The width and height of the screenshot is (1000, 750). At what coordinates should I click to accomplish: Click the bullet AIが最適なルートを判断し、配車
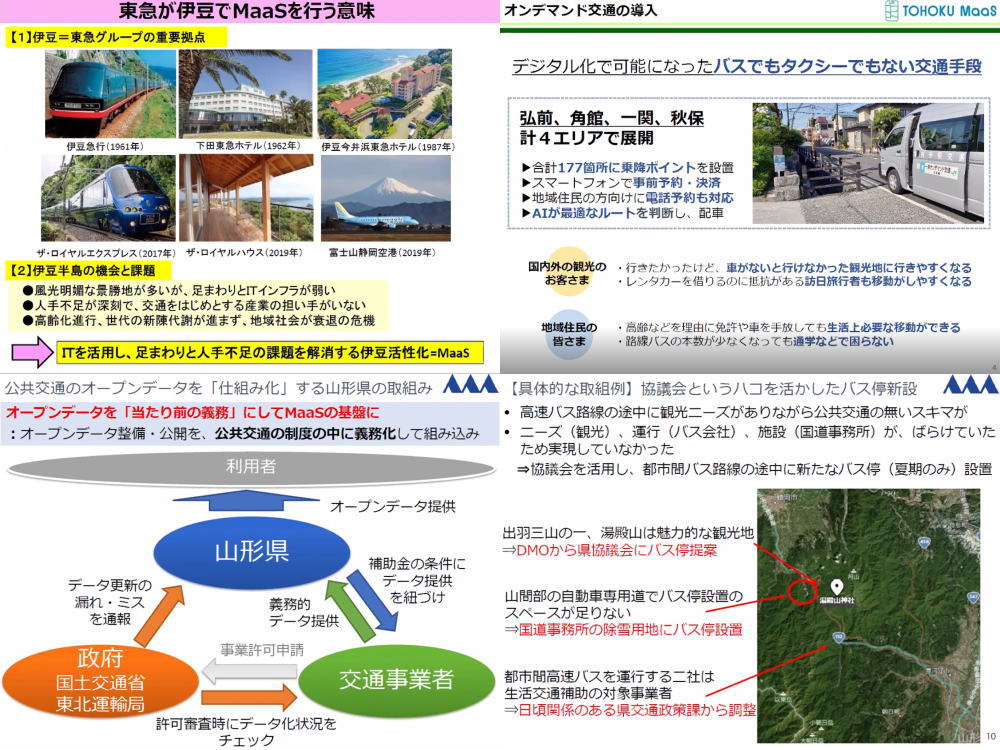622,213
